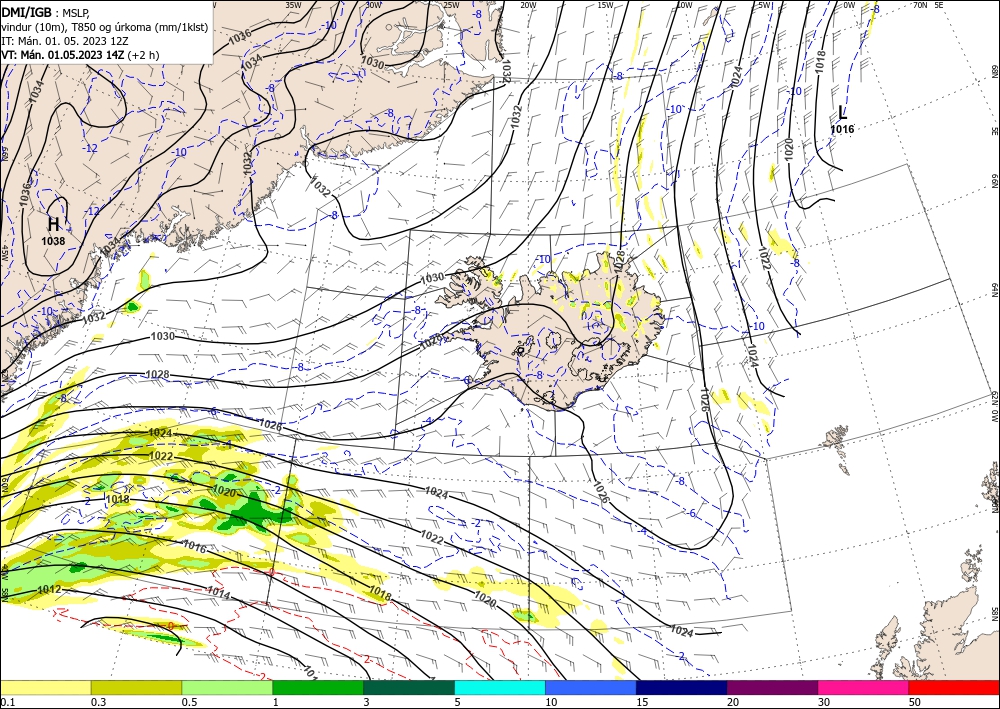This screenshot has height=709, width=1000.
Task: Click the '1038' value below the H marker
Action: click(53, 241)
